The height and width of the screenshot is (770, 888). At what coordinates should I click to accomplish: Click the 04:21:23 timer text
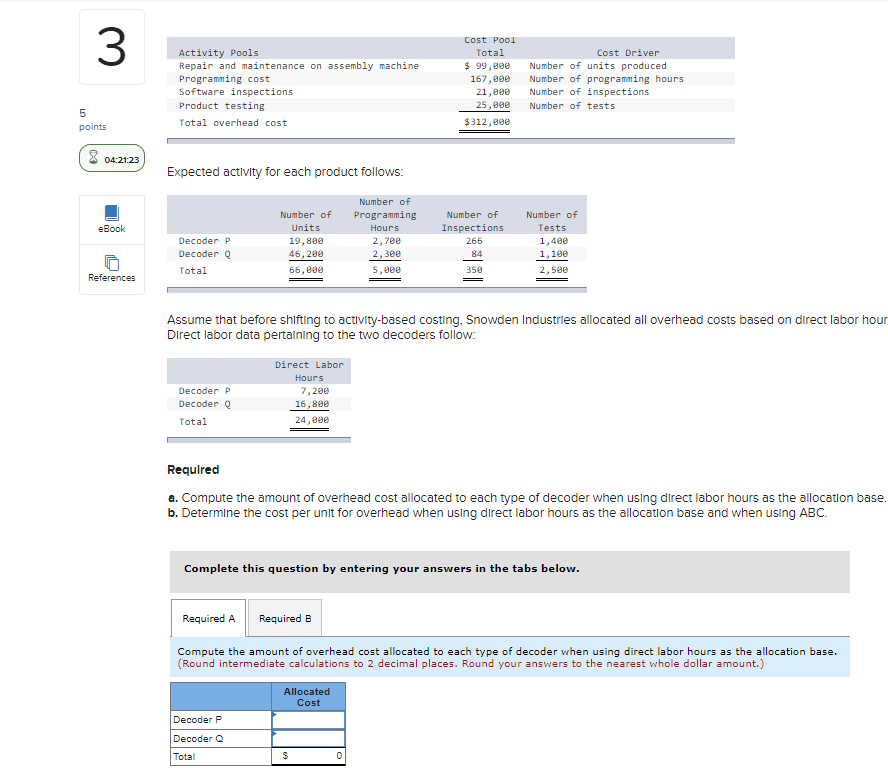click(x=122, y=160)
